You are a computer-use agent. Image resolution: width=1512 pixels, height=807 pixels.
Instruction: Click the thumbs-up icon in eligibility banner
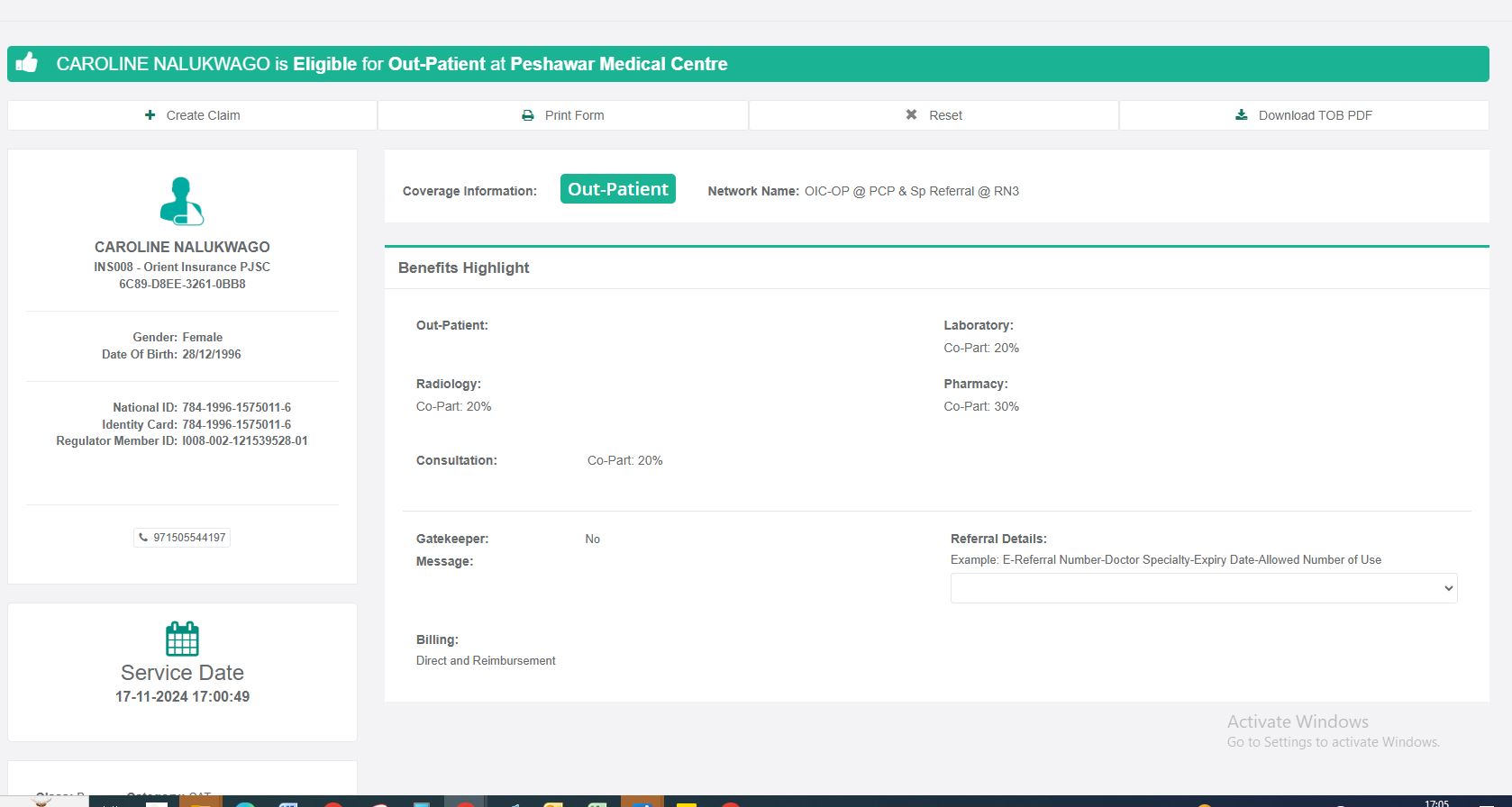click(x=27, y=63)
